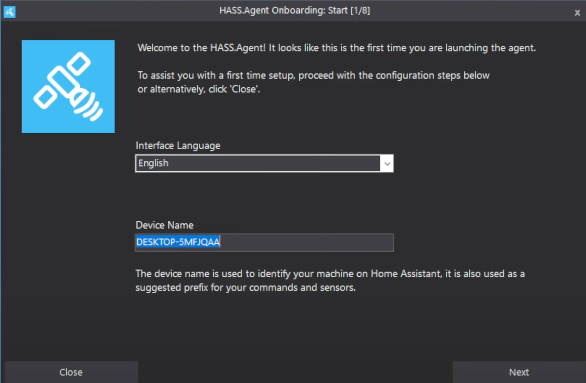Click the 'To assist you' setup instructions line
This screenshot has width=586, height=383.
pyautogui.click(x=314, y=75)
